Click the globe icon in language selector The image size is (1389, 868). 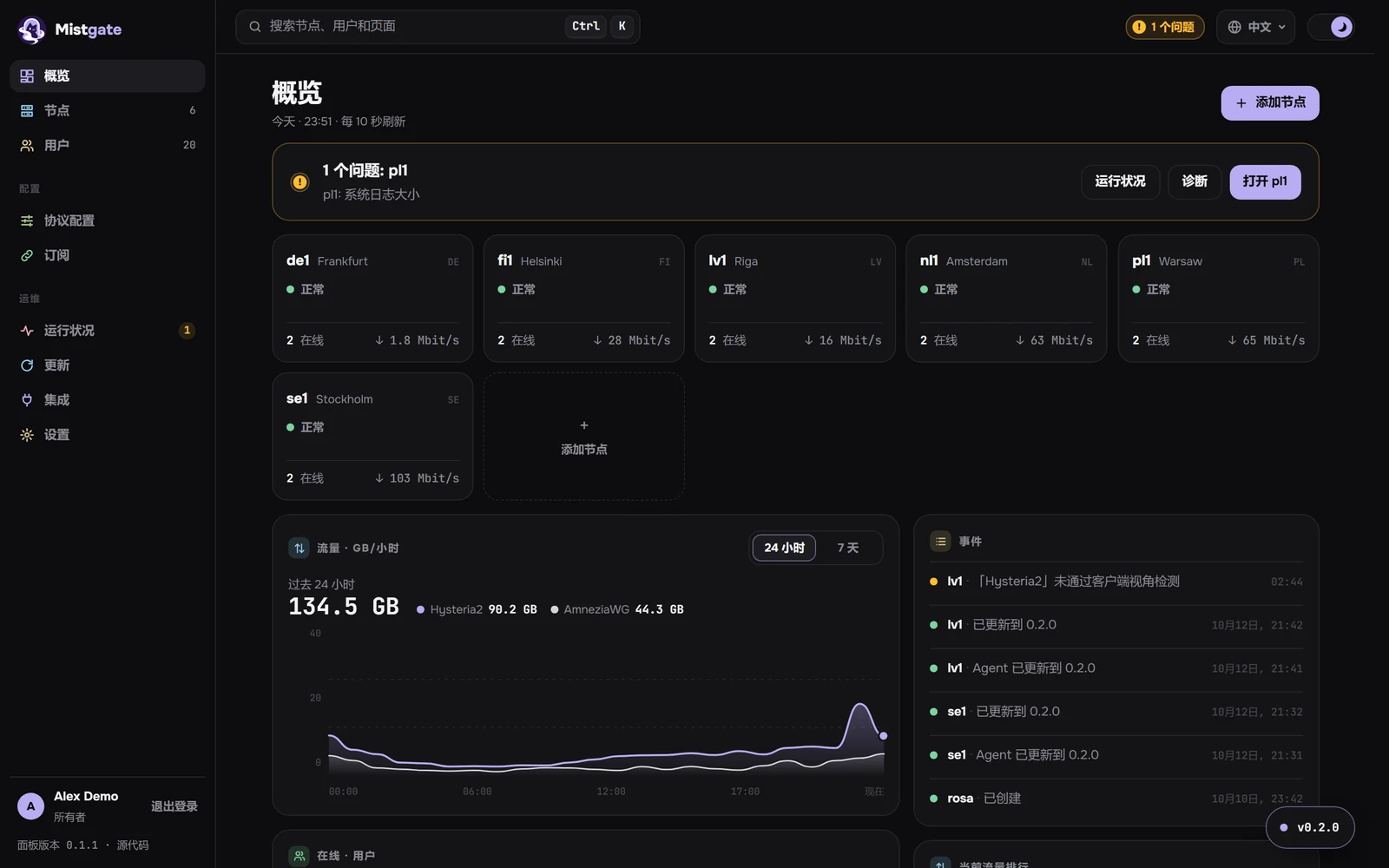(1234, 27)
